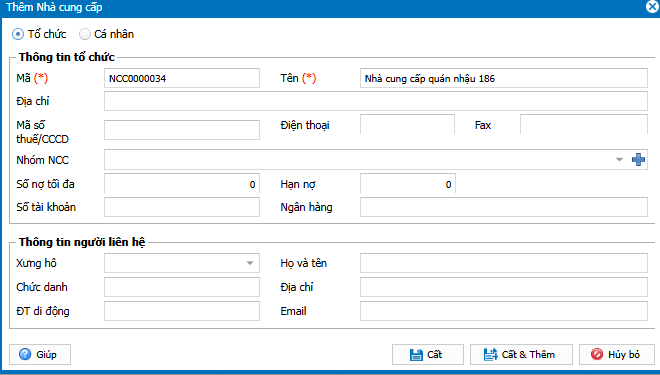Focus the Tên supplier name field

click(x=504, y=78)
